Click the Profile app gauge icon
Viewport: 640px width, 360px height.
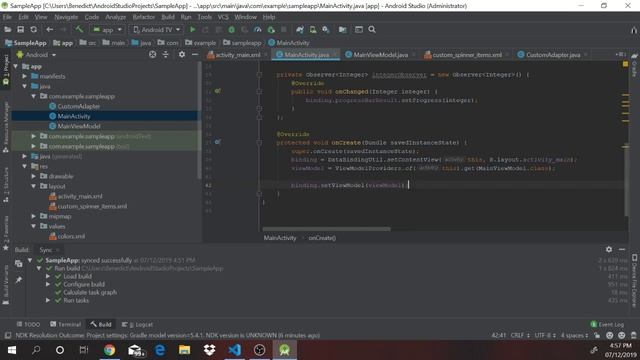point(258,29)
